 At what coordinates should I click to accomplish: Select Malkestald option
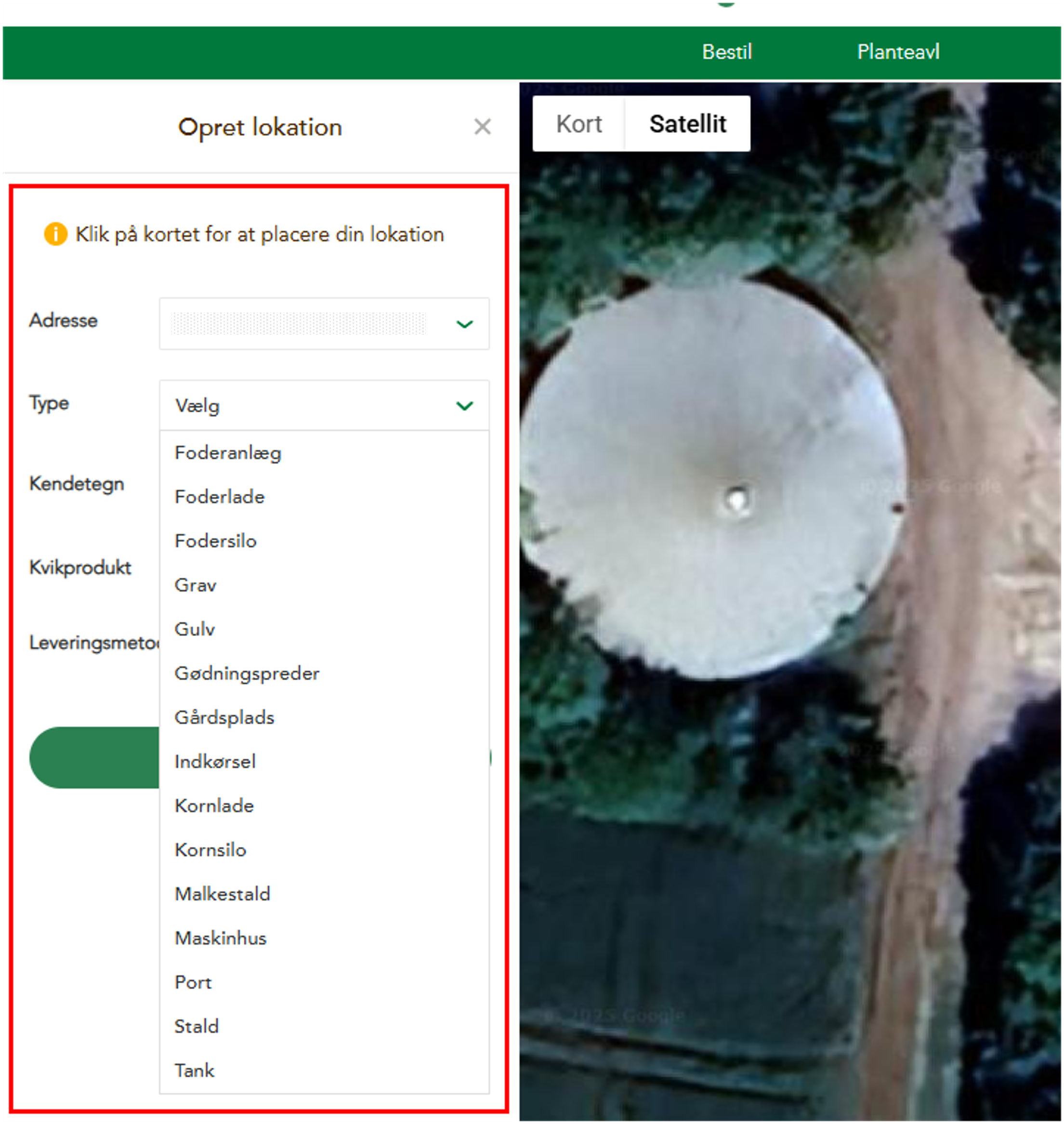(x=223, y=894)
